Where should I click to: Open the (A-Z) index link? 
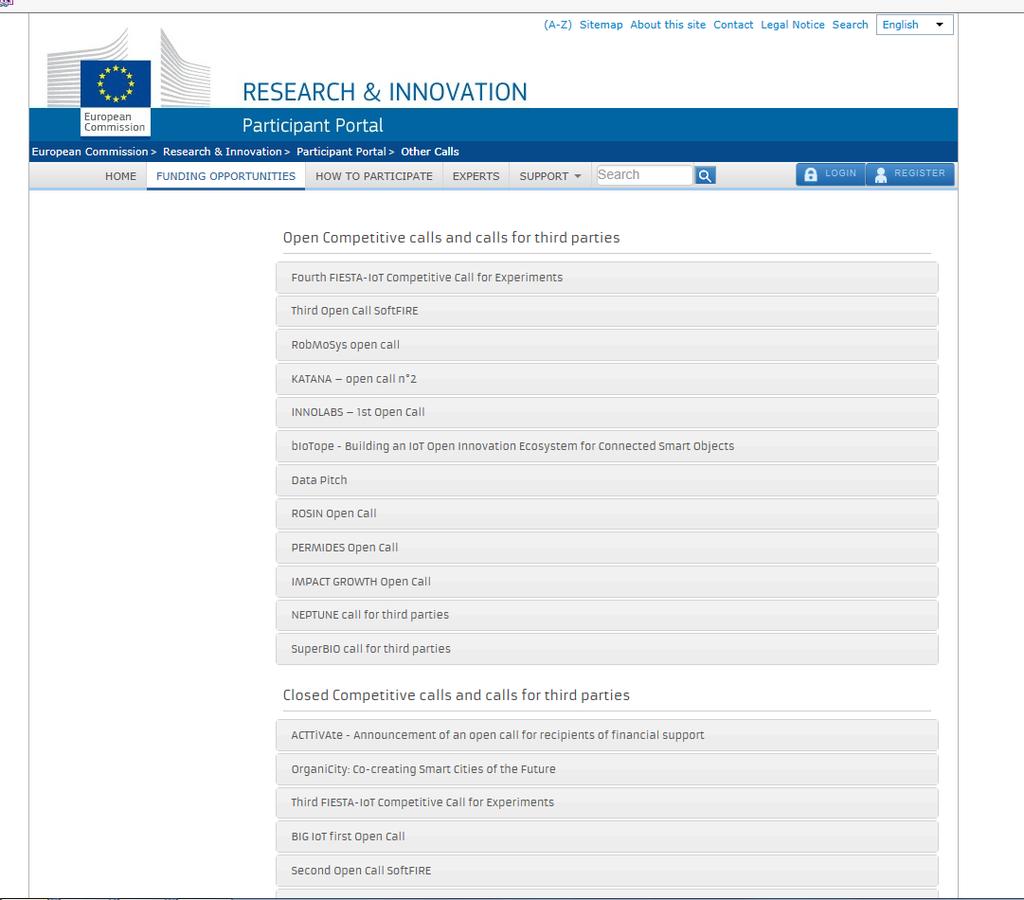tap(558, 25)
